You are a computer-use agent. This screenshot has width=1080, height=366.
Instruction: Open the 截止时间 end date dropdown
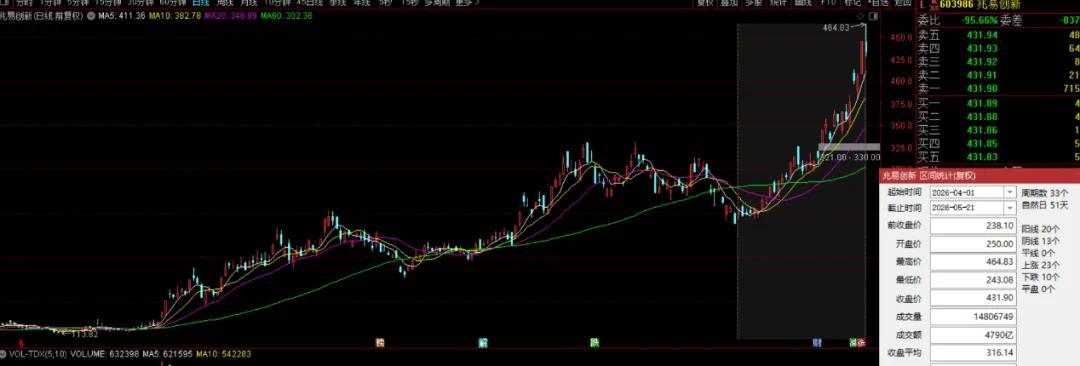pos(1010,207)
